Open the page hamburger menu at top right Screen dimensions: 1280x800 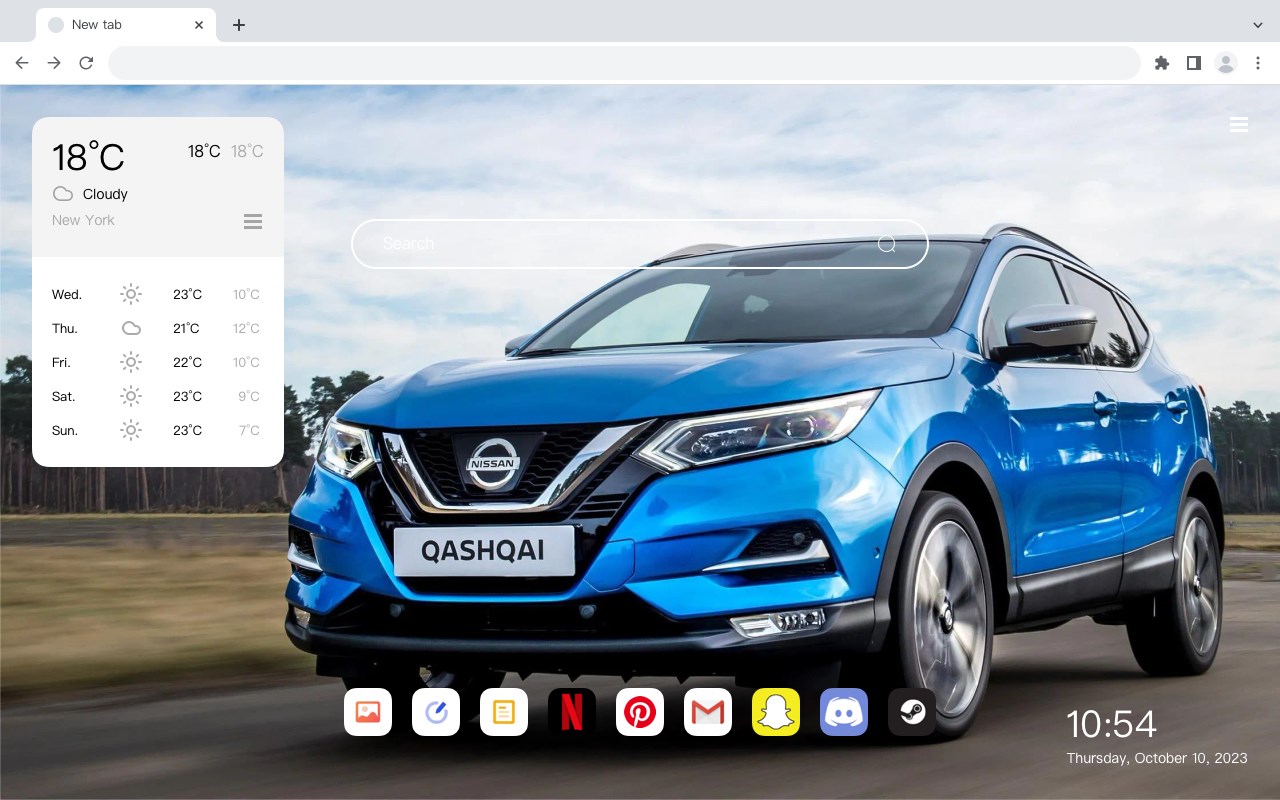click(x=1239, y=124)
